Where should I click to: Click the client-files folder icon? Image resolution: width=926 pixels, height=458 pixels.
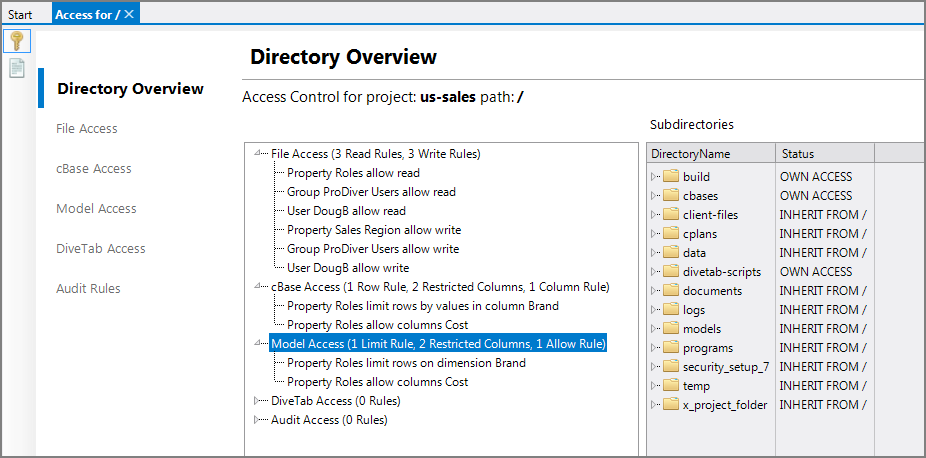[x=670, y=215]
